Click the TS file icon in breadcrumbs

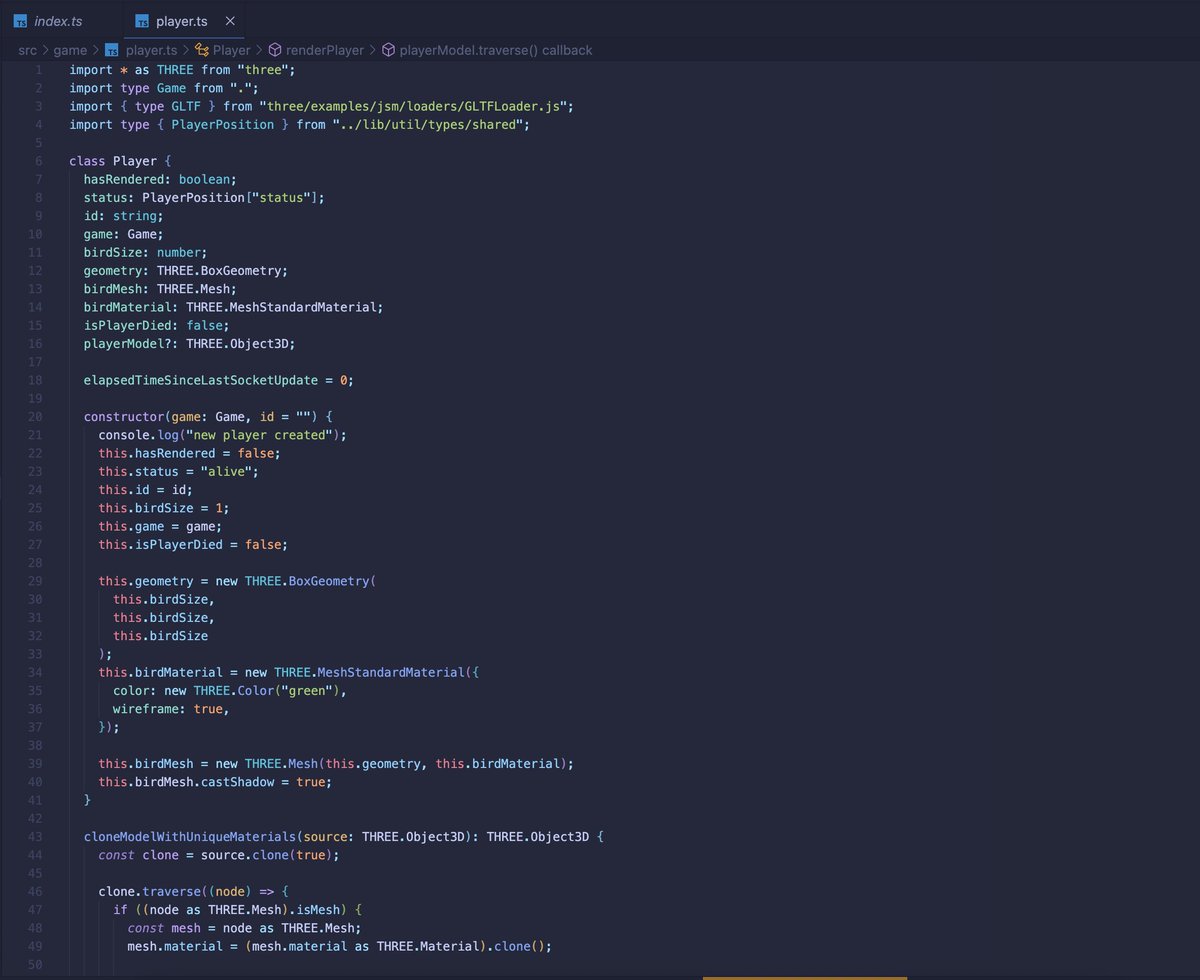coord(112,50)
